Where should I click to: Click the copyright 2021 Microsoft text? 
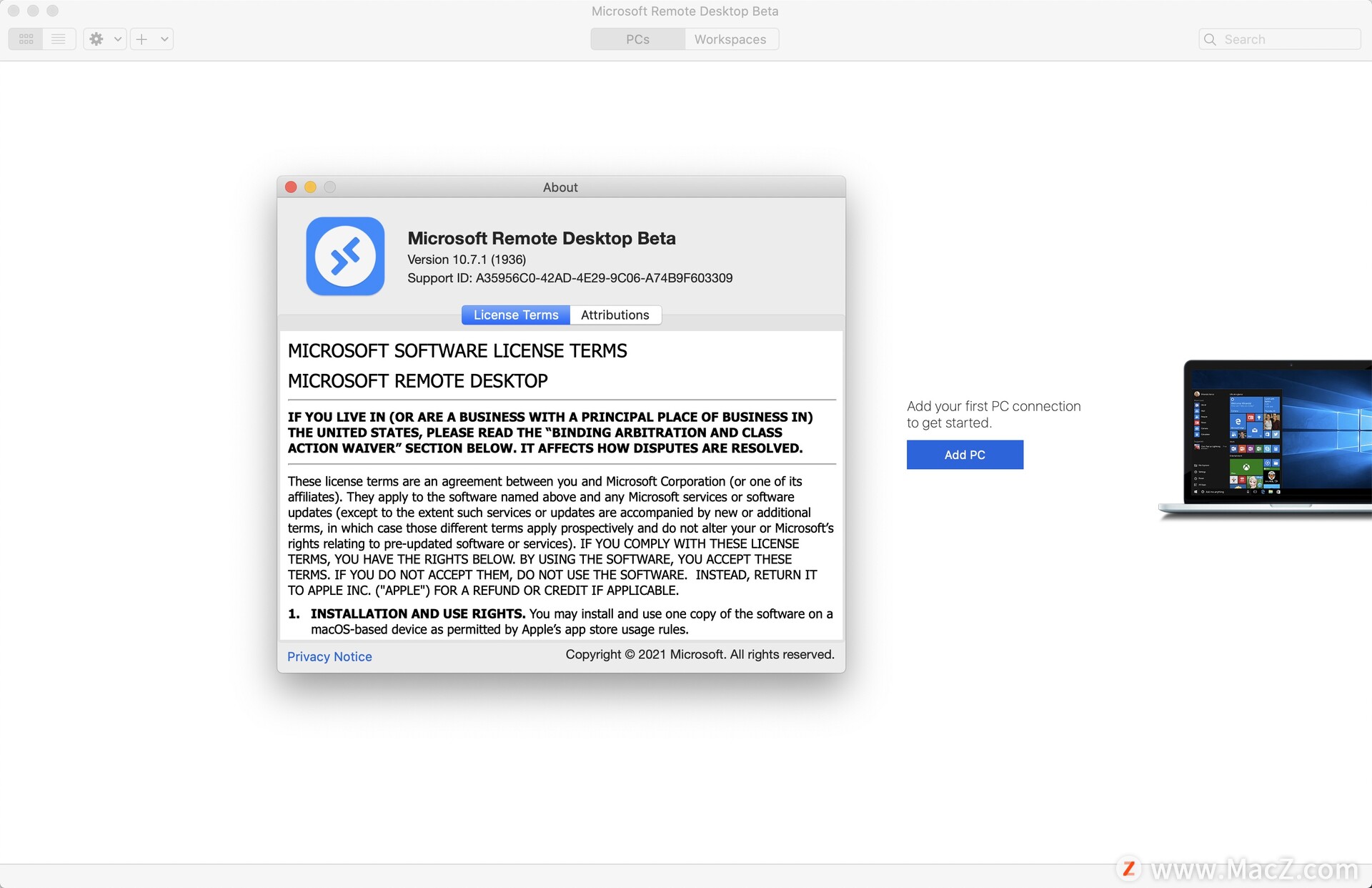(x=700, y=654)
